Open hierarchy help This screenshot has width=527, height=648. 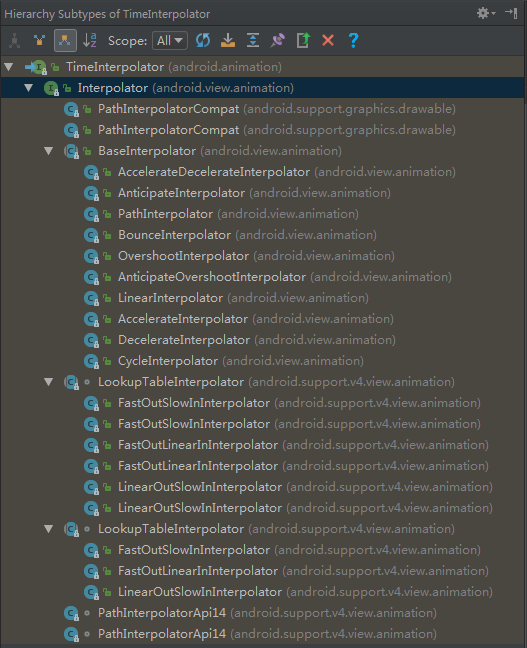[353, 40]
